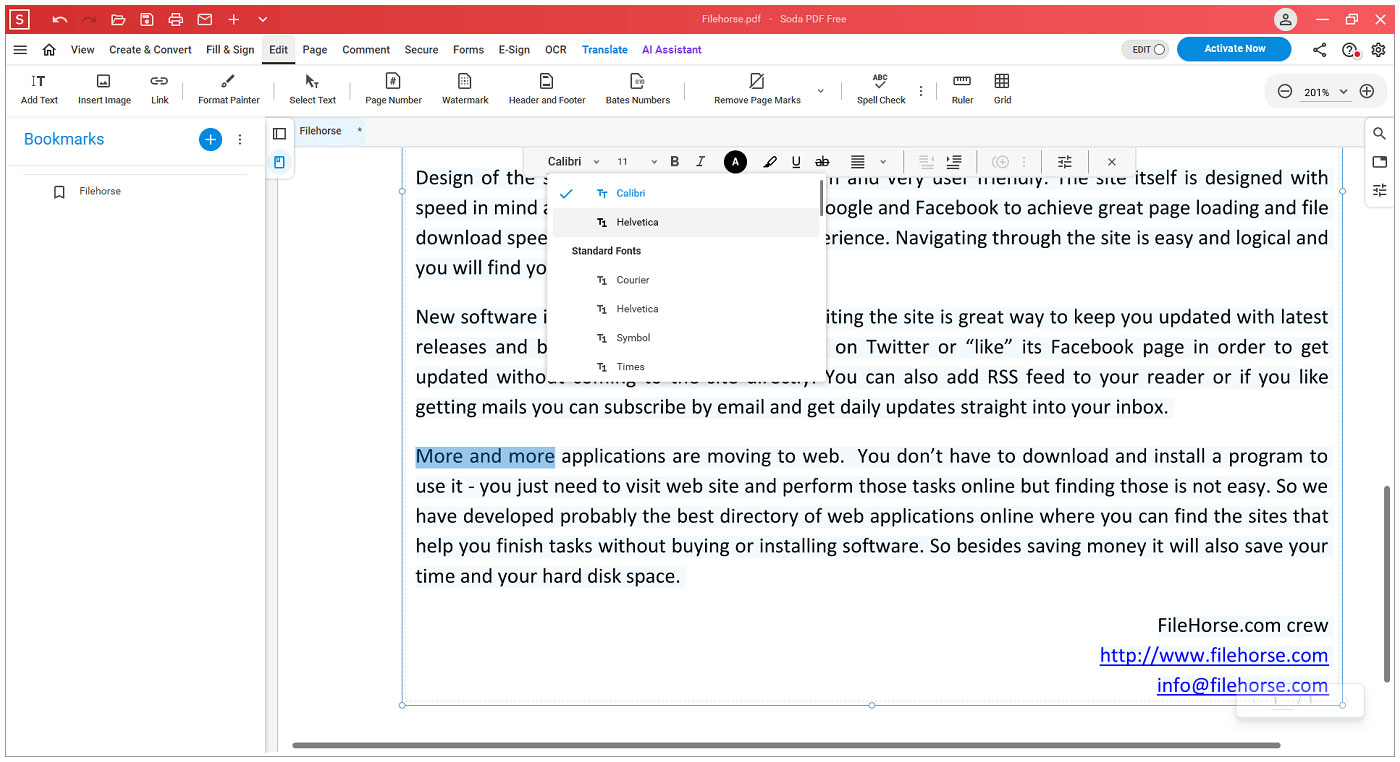The height and width of the screenshot is (762, 1400).
Task: Open the View tab
Action: (x=83, y=49)
